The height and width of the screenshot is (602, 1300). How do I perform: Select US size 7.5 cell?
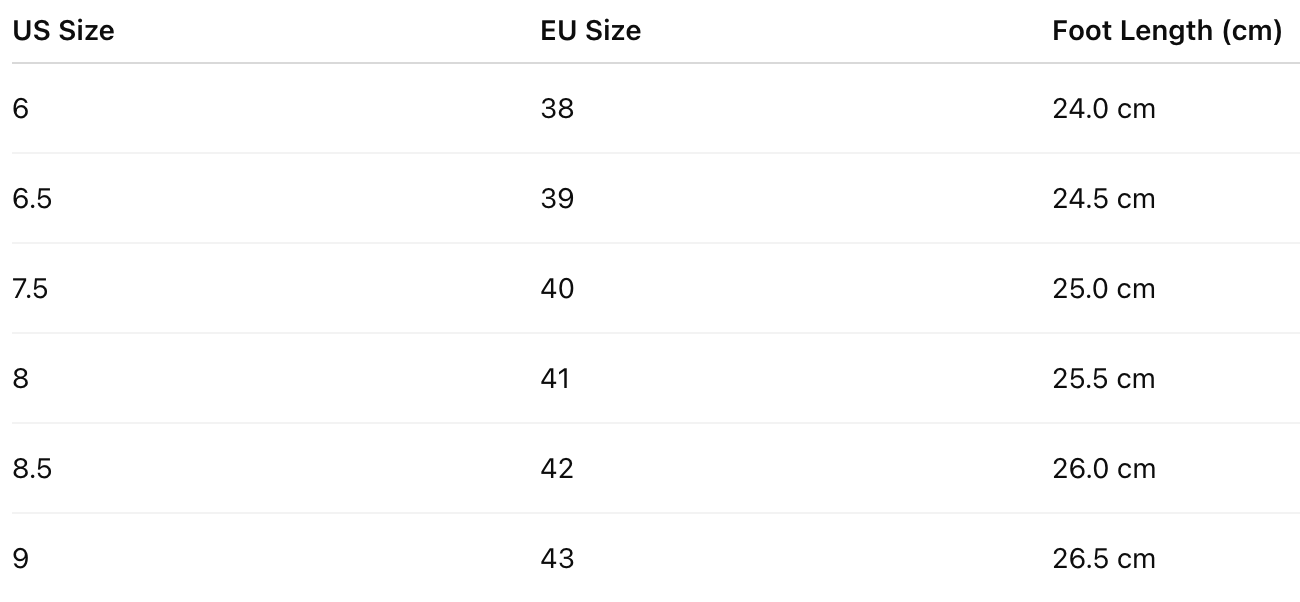[31, 288]
